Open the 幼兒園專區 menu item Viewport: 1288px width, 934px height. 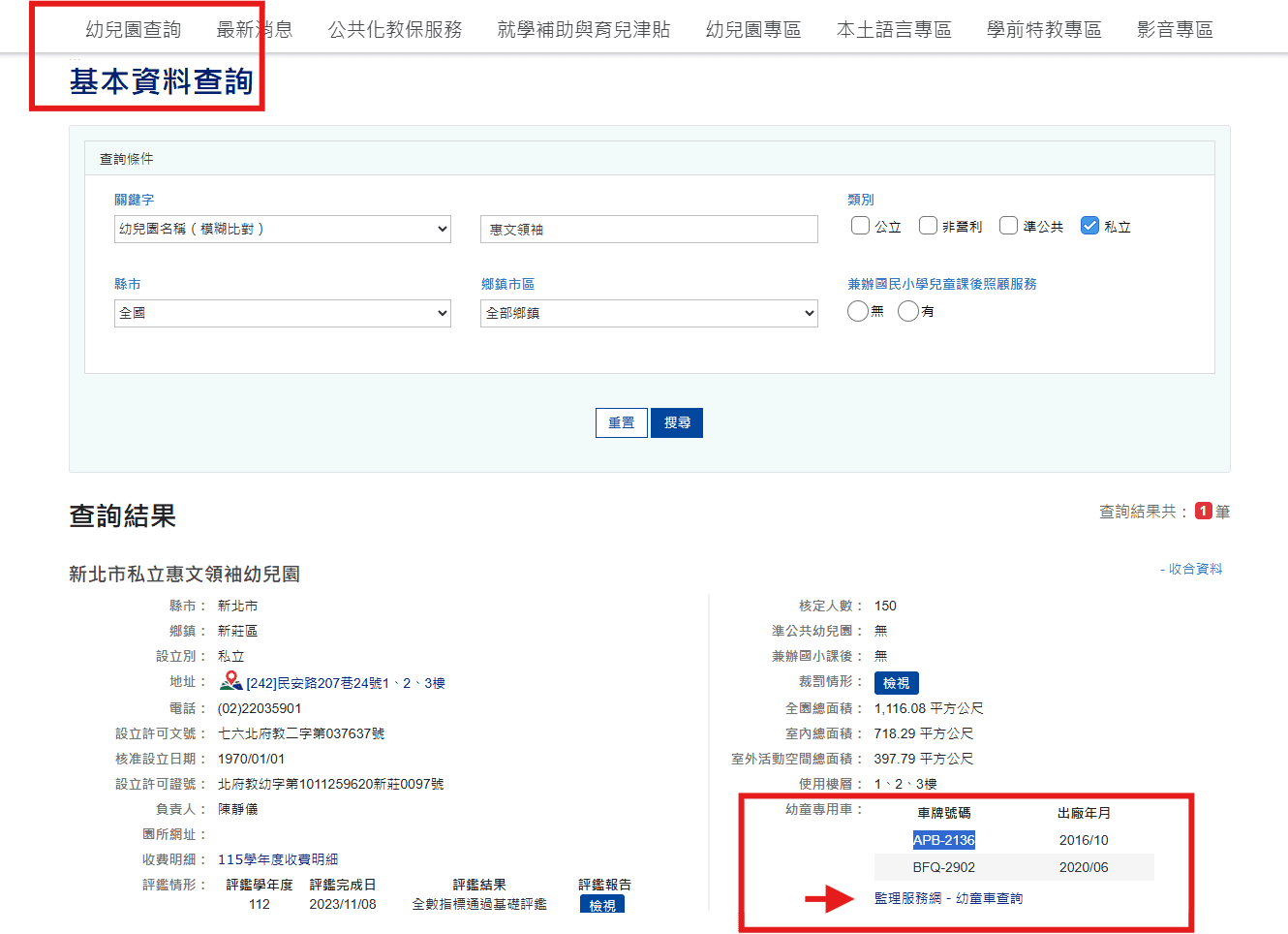click(x=753, y=29)
